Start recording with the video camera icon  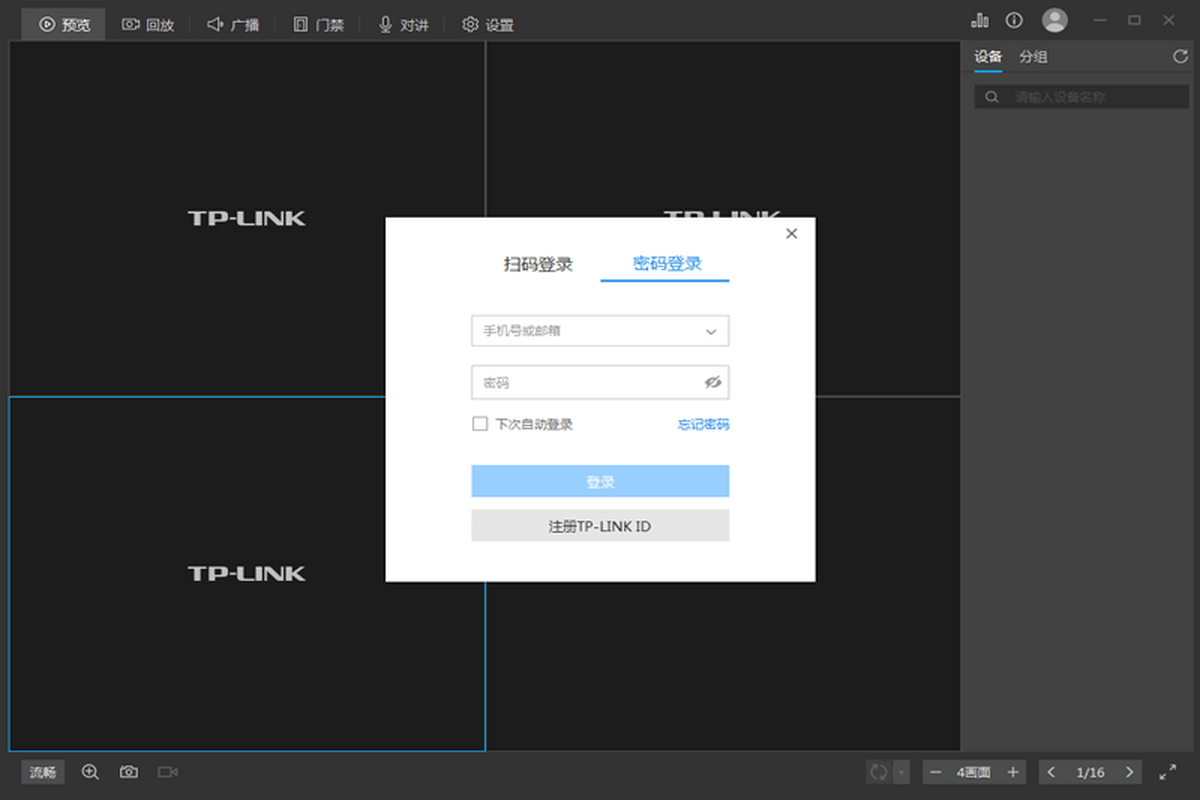pyautogui.click(x=168, y=772)
